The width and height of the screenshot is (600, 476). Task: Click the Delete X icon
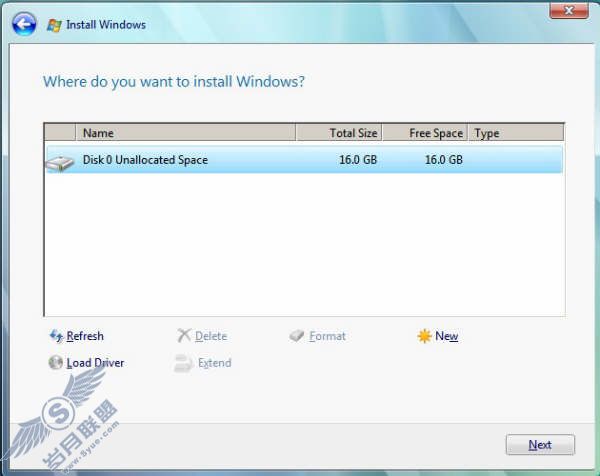pos(184,336)
